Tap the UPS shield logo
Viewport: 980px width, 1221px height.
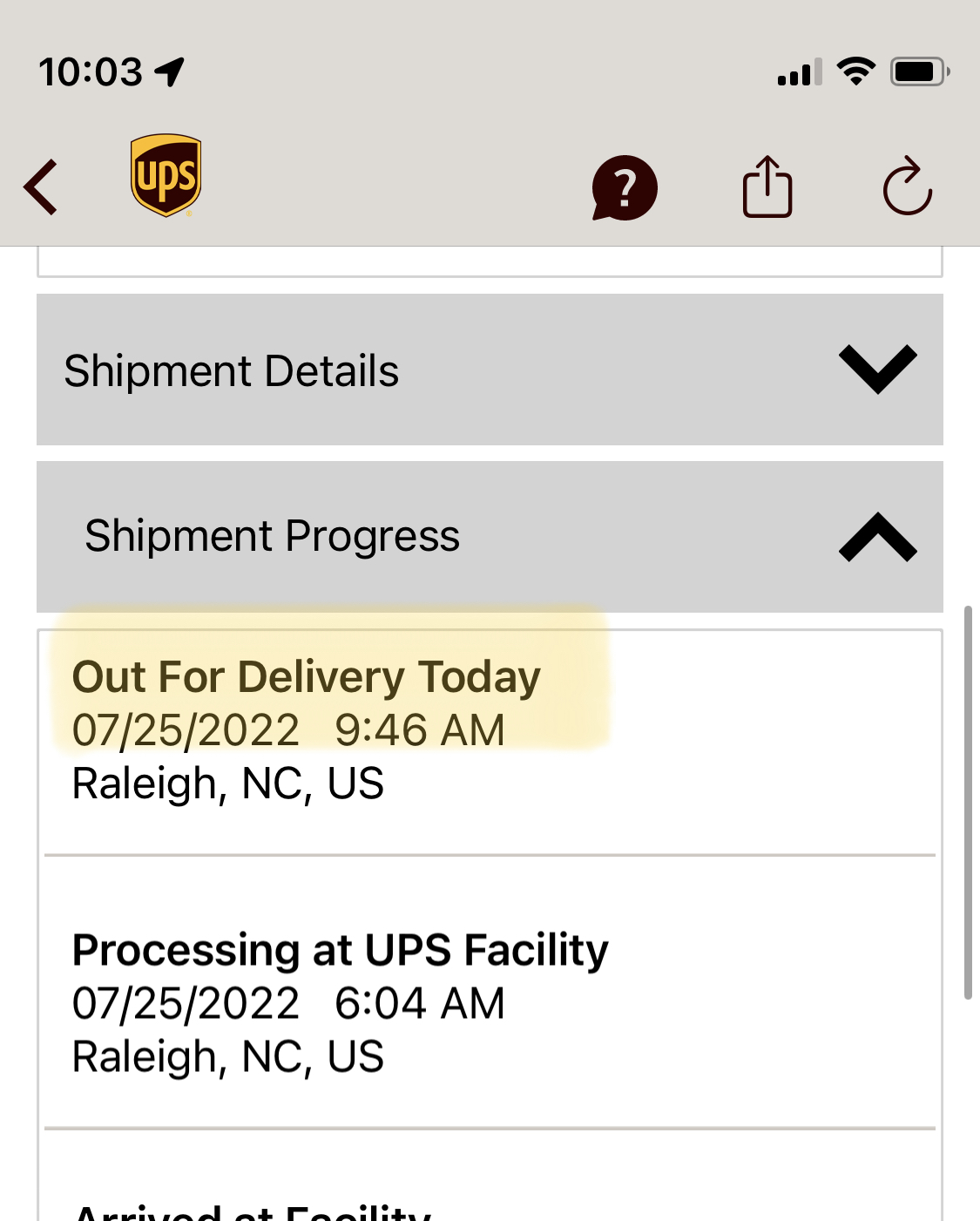pyautogui.click(x=166, y=175)
